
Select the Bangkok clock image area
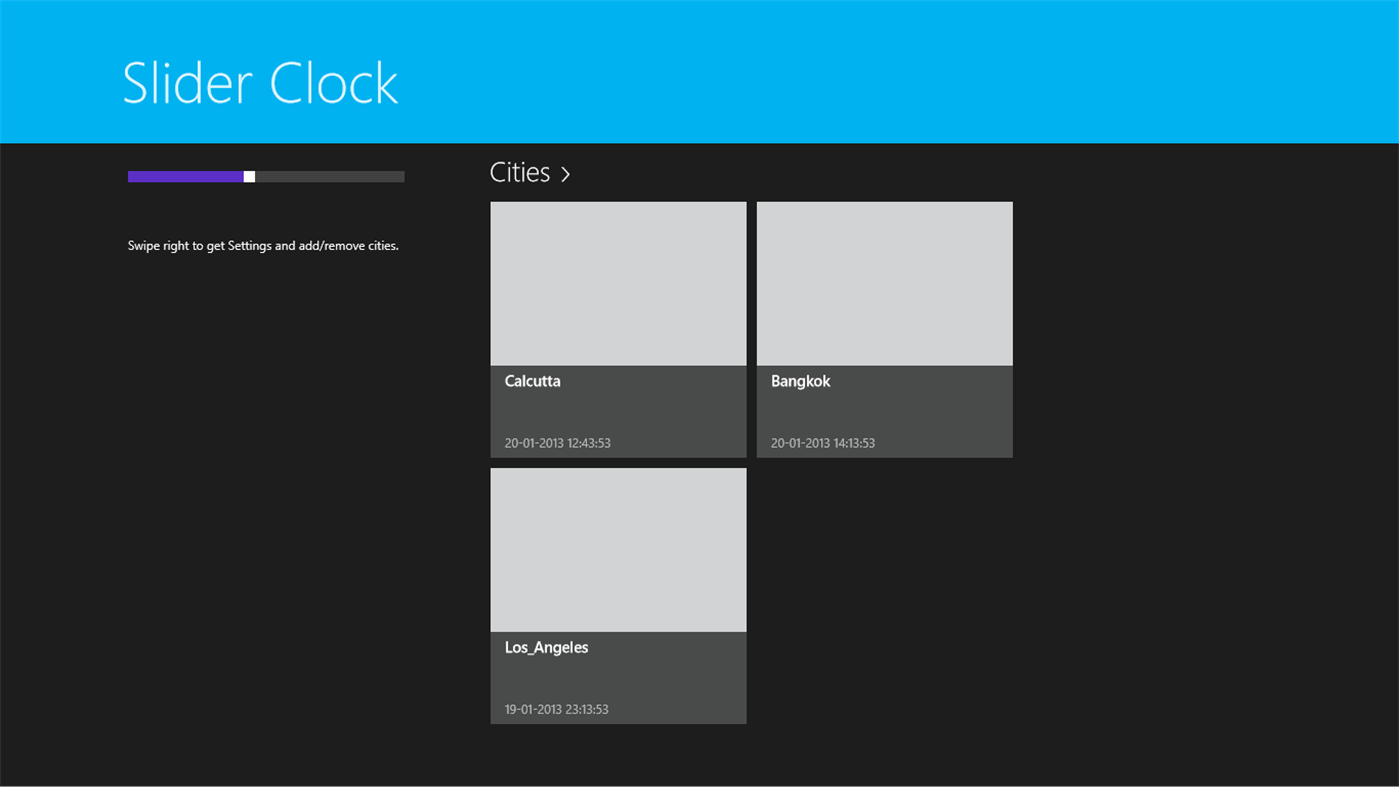tap(883, 282)
